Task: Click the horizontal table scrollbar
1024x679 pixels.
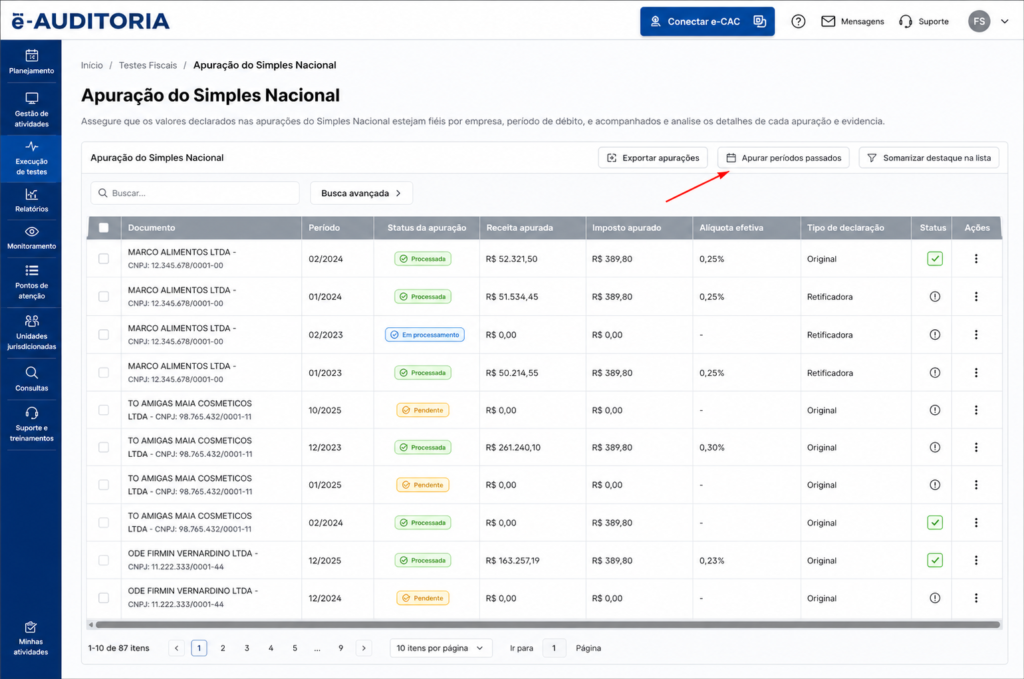Action: click(x=547, y=625)
